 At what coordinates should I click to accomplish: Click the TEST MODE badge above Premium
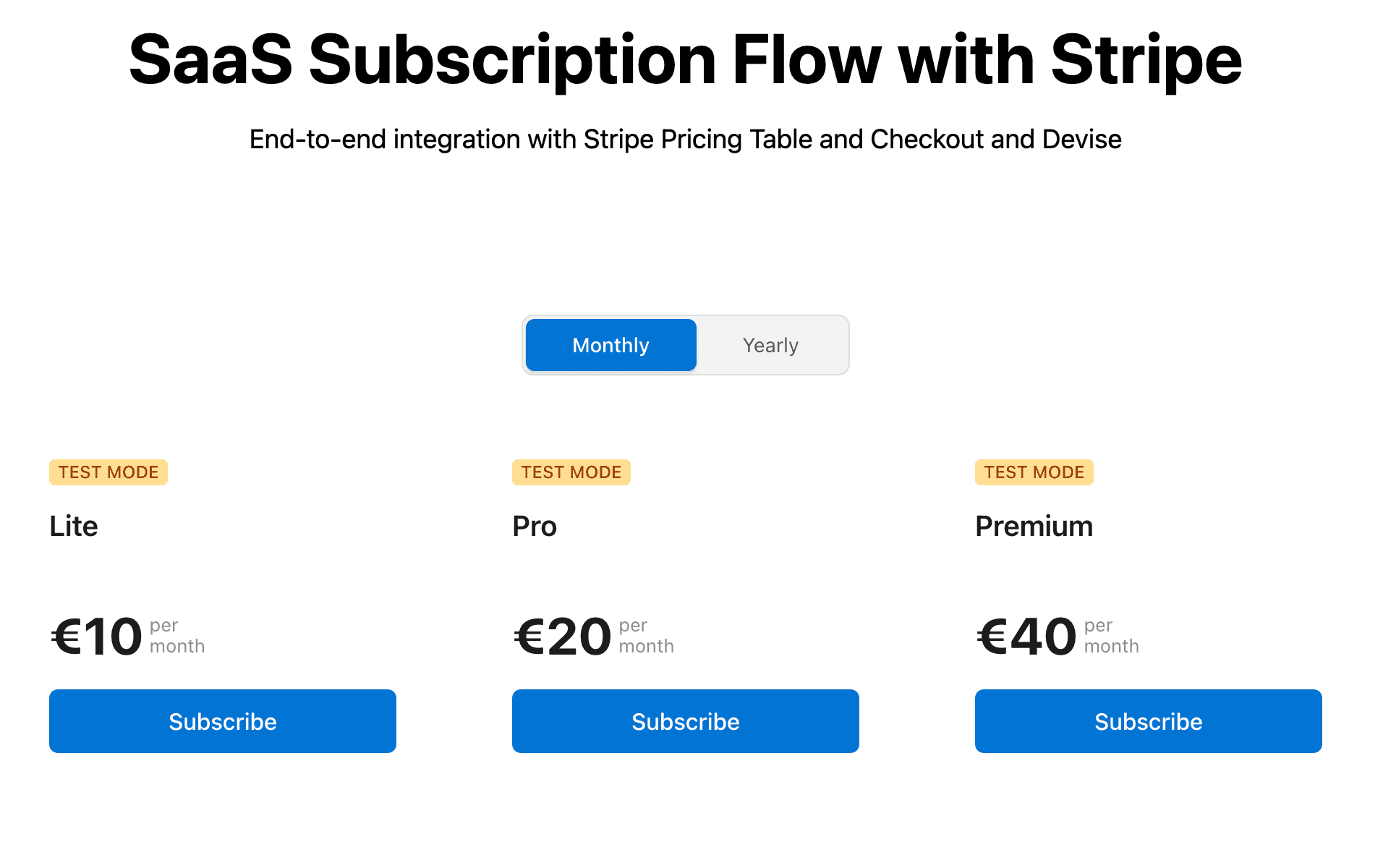(1034, 472)
